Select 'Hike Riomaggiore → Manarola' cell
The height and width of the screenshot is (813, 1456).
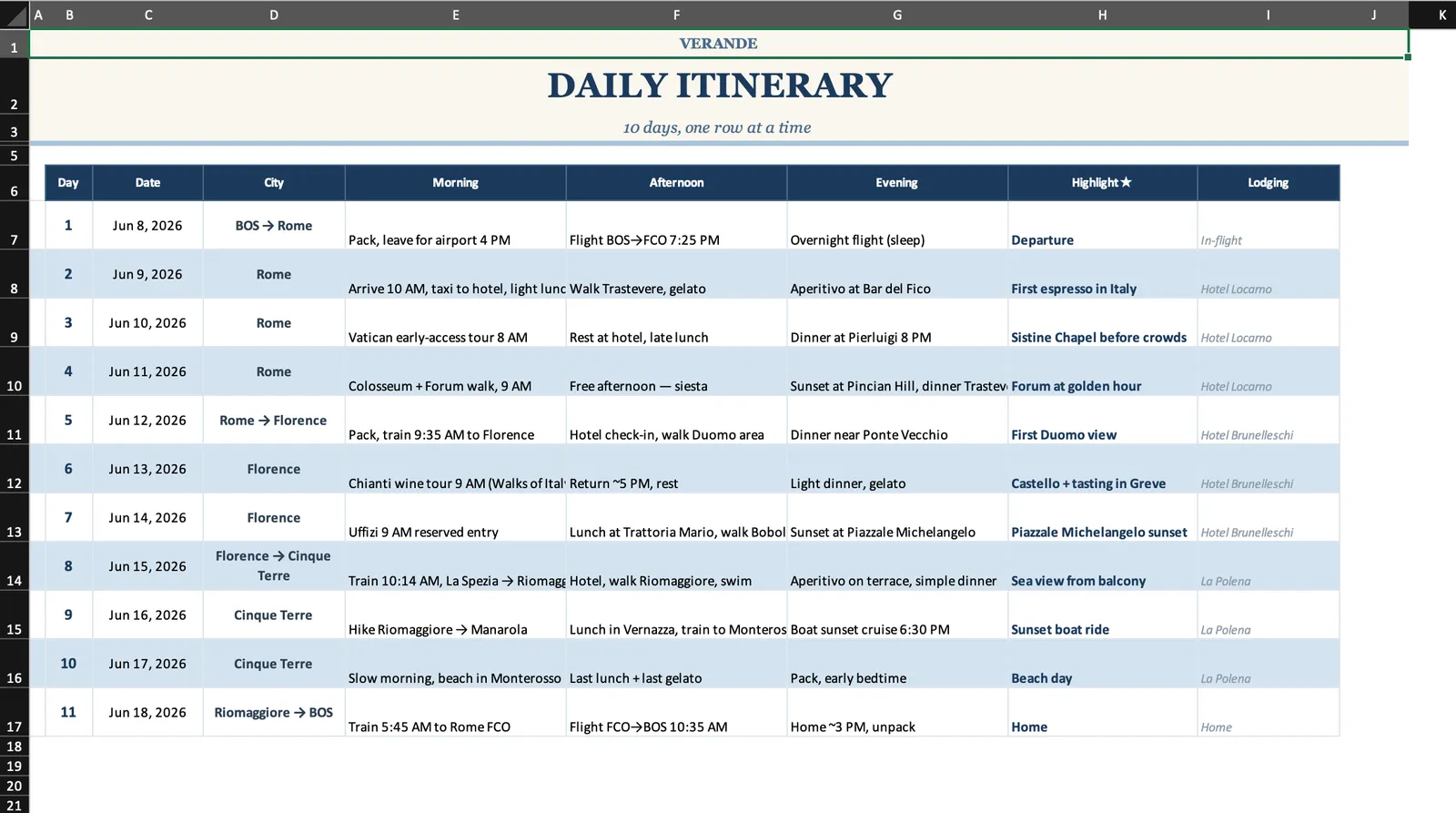click(x=455, y=615)
